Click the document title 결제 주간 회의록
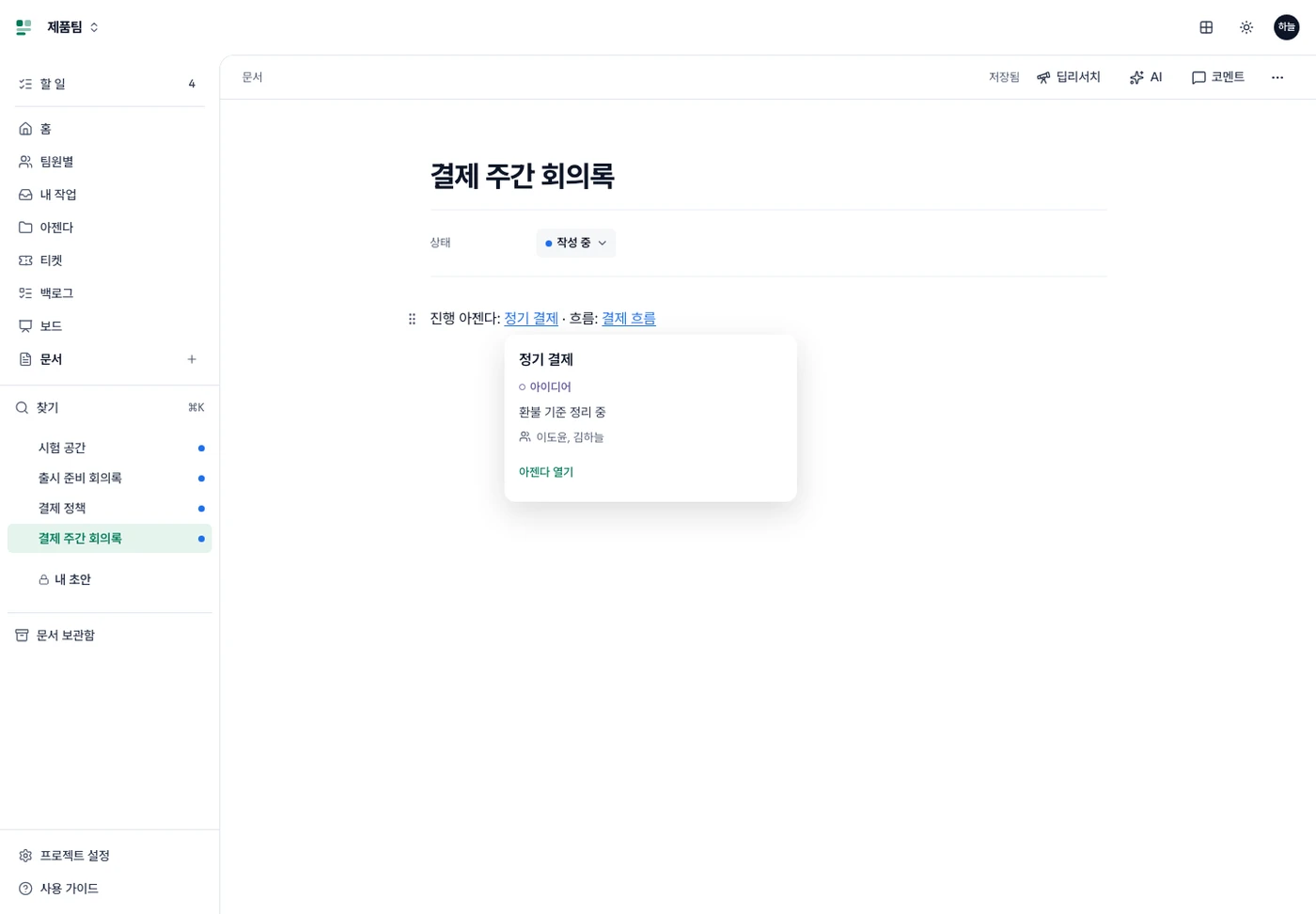The height and width of the screenshot is (914, 1316). click(x=523, y=176)
